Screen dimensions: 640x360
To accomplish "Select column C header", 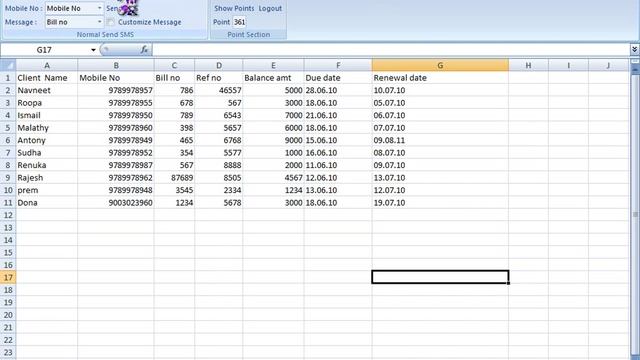I will point(174,65).
